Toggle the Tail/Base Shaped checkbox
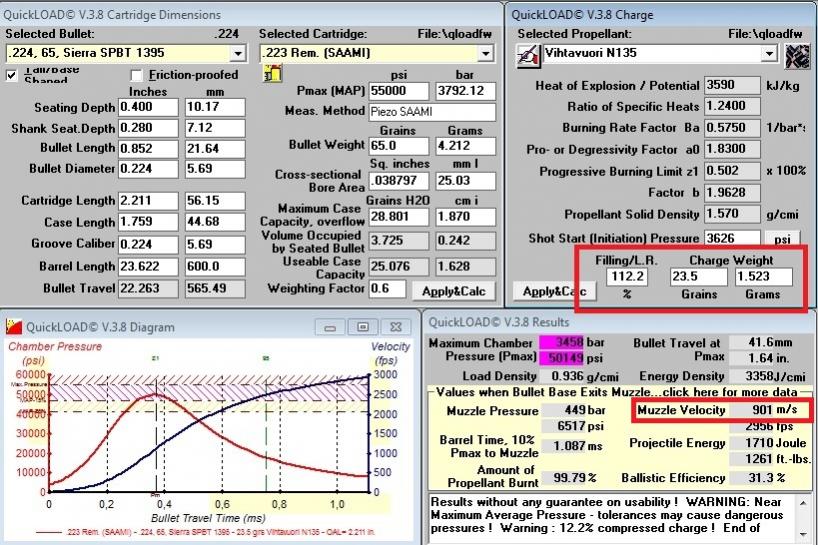The image size is (818, 545). [x=13, y=75]
